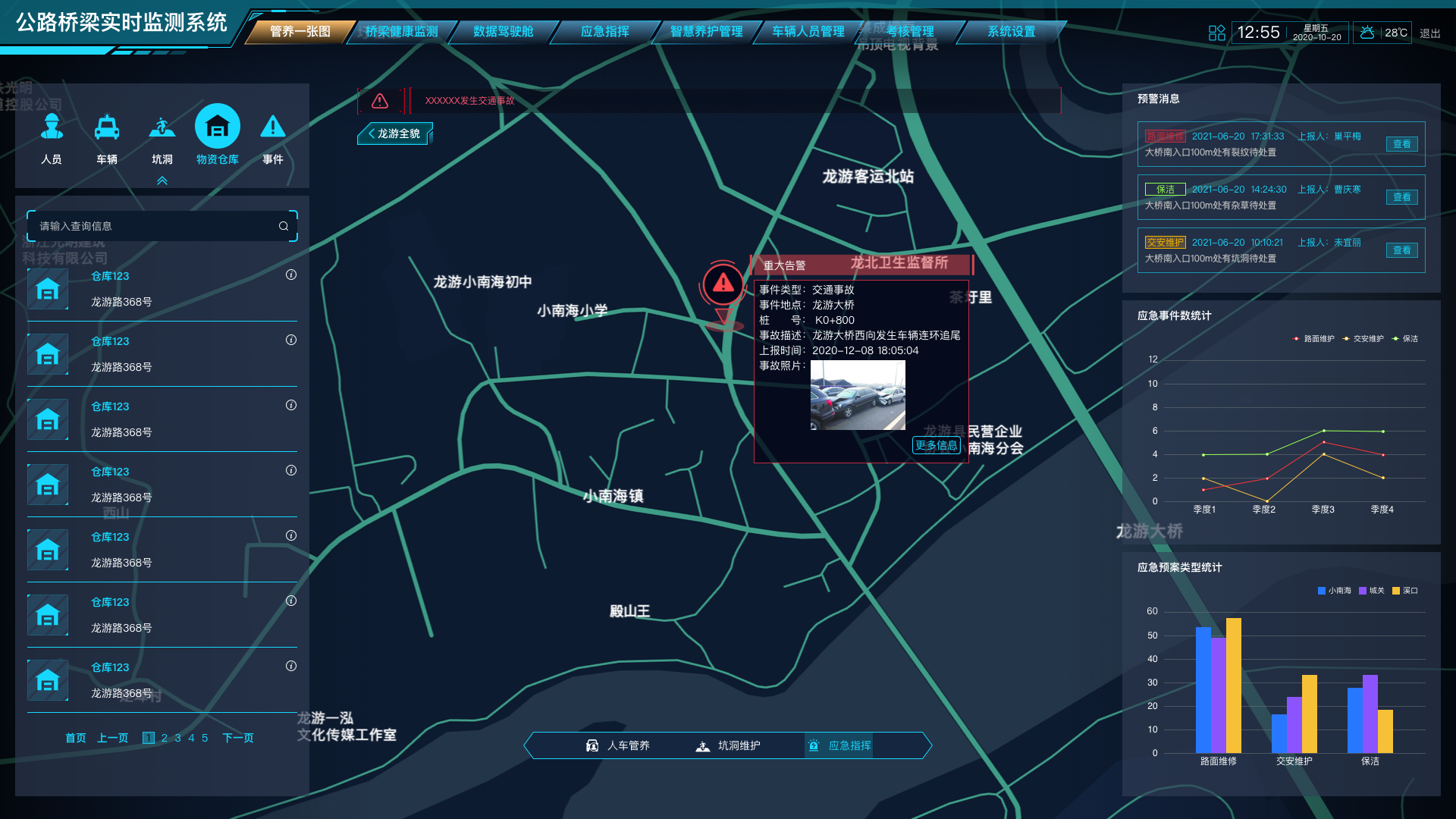Screen dimensions: 1456x819
Task: Select the 事件 event warning icon
Action: point(273,127)
